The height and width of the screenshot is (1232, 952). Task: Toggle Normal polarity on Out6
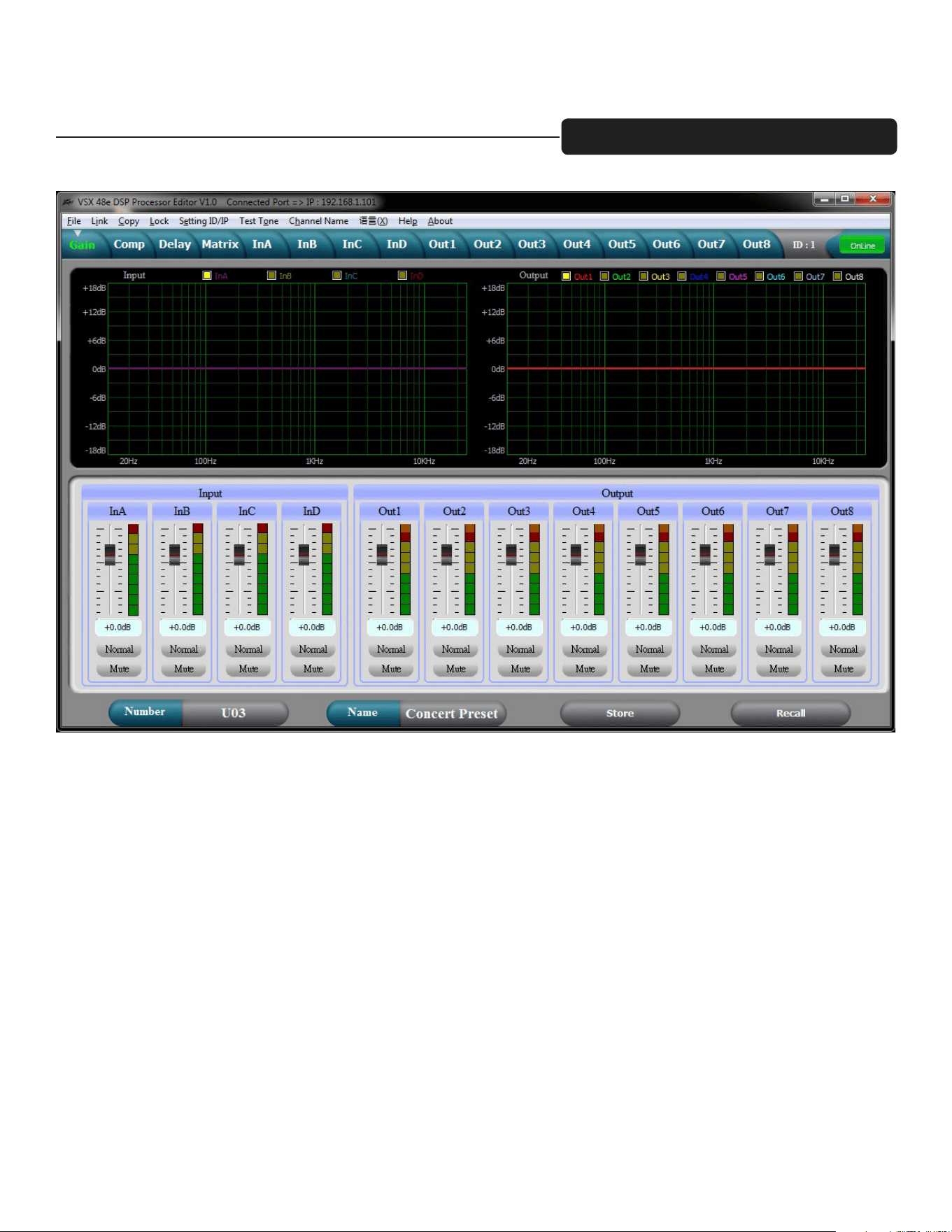click(x=714, y=650)
